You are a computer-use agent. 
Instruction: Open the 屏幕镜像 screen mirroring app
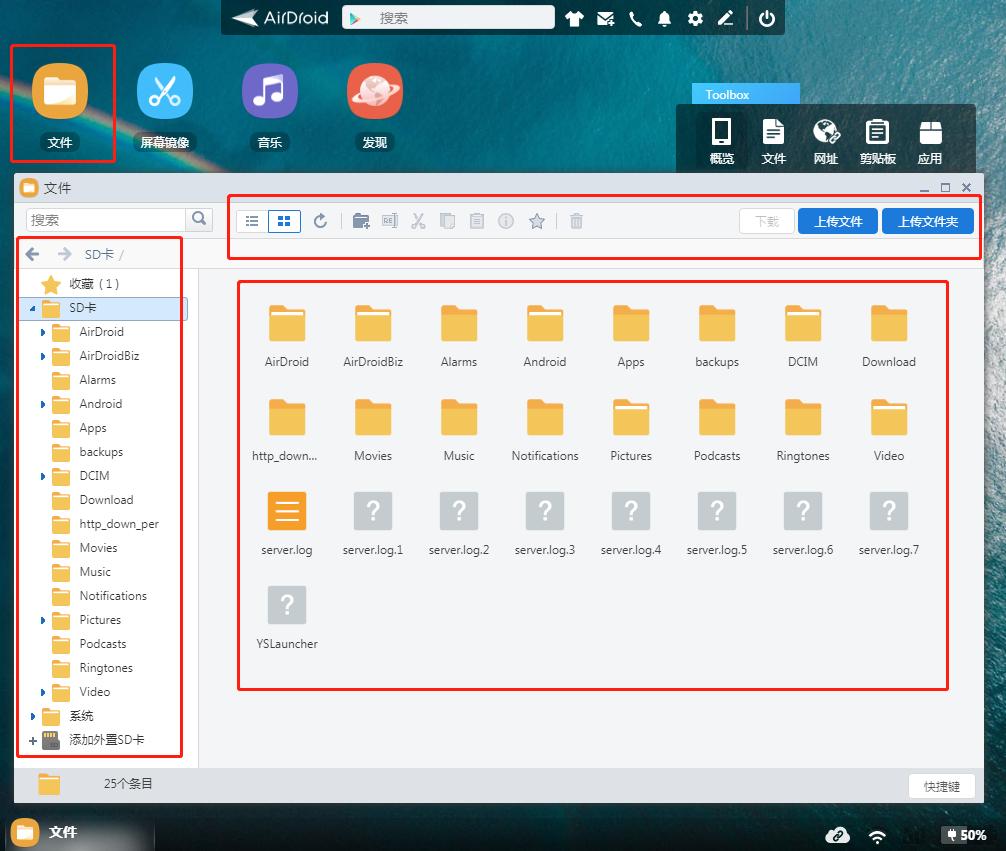[x=164, y=92]
